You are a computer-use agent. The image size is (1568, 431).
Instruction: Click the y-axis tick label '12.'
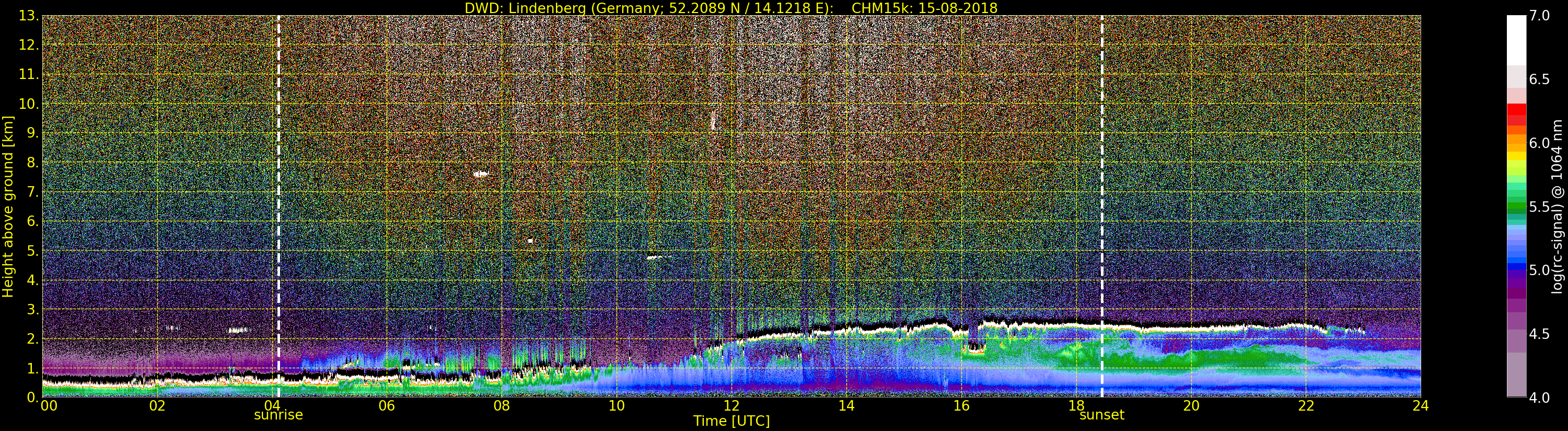pos(29,45)
